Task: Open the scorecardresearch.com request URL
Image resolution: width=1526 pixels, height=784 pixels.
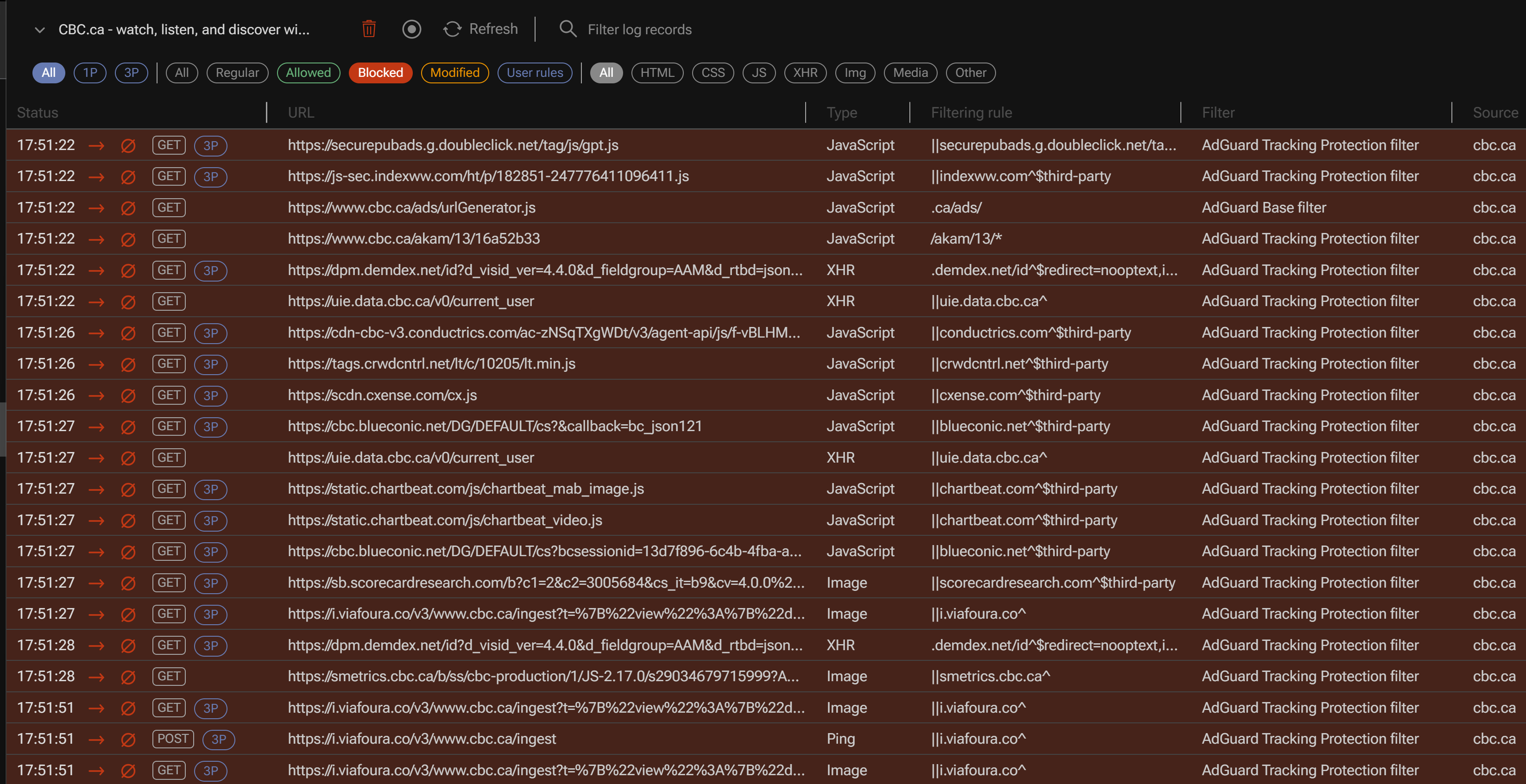Action: [546, 583]
